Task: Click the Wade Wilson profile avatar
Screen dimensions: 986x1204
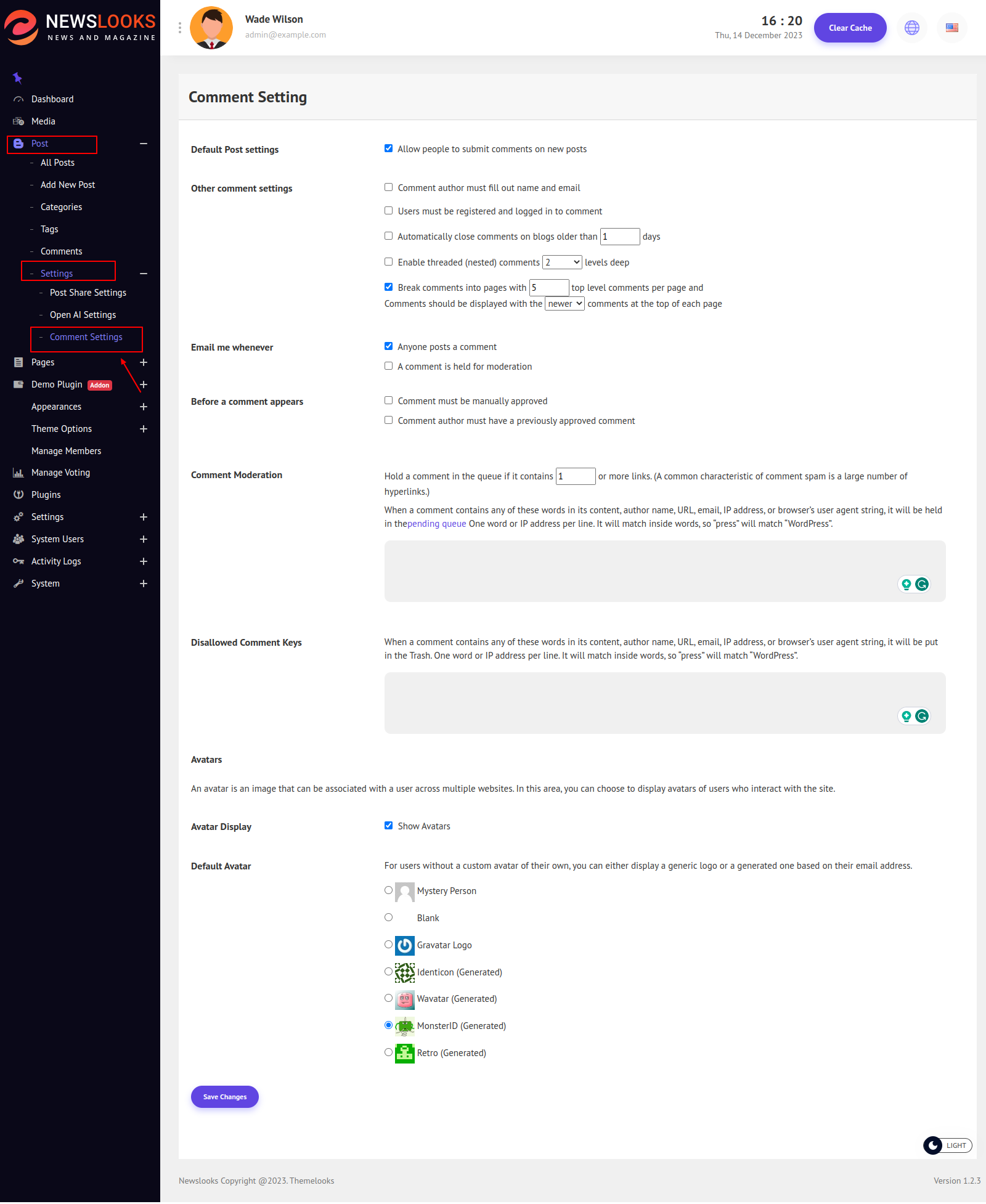Action: click(211, 28)
